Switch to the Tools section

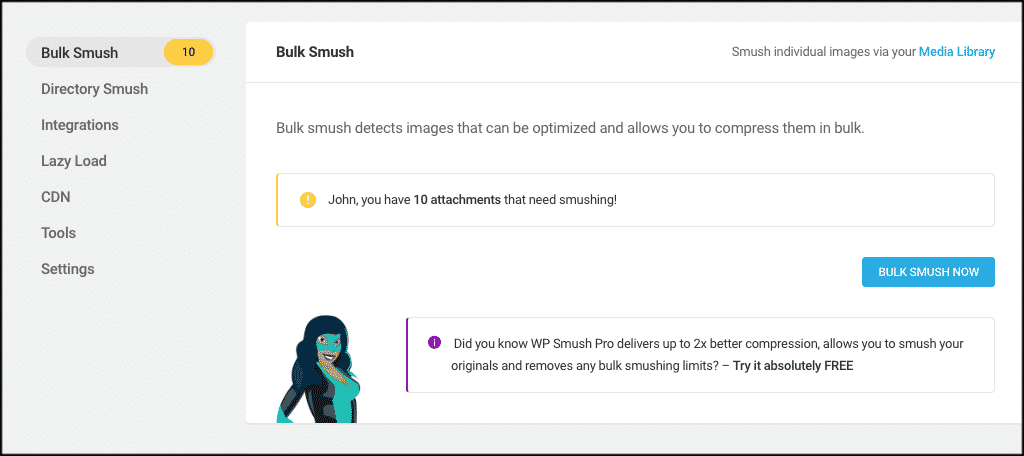(58, 233)
